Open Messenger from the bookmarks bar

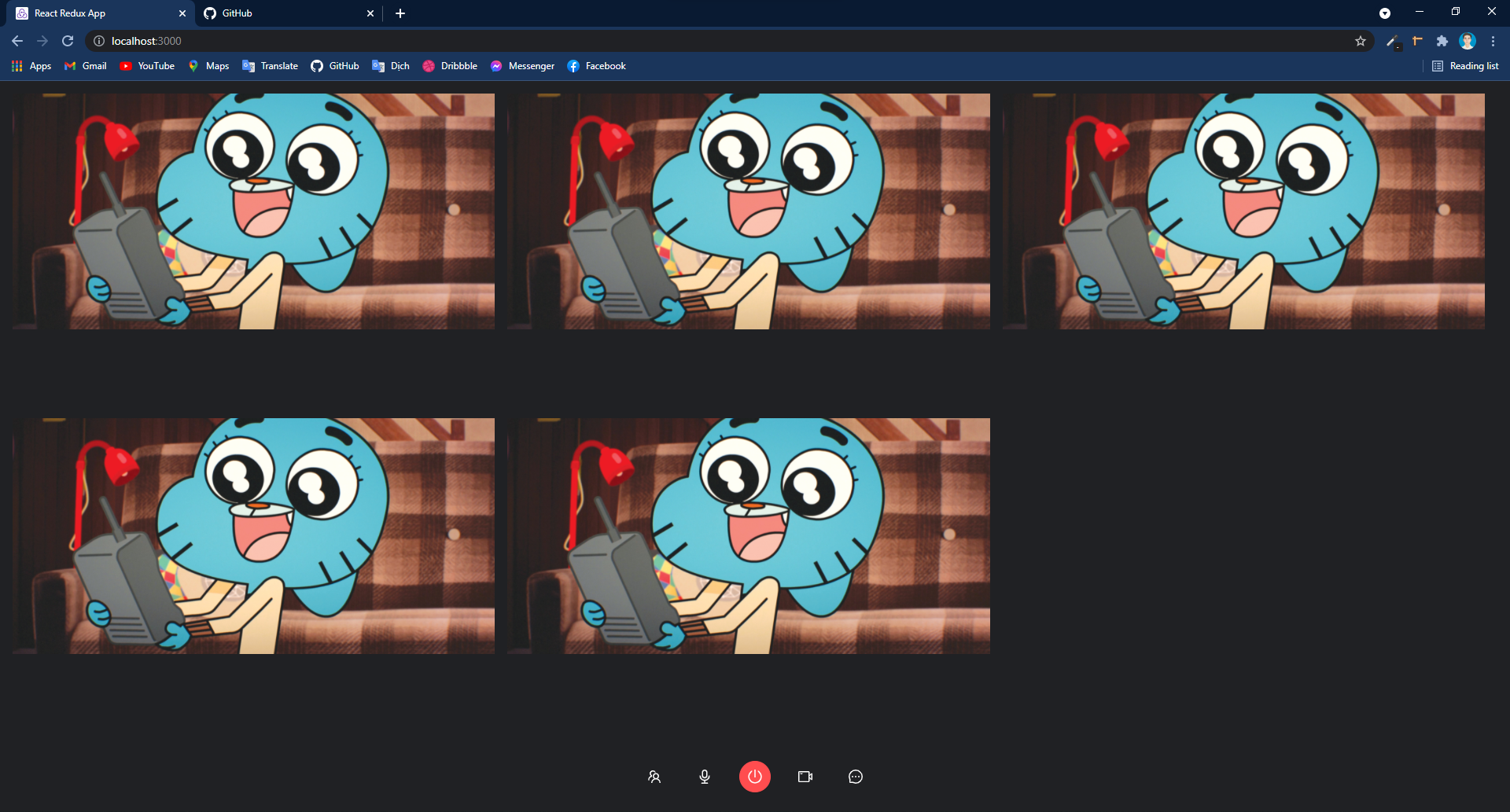pyautogui.click(x=521, y=66)
